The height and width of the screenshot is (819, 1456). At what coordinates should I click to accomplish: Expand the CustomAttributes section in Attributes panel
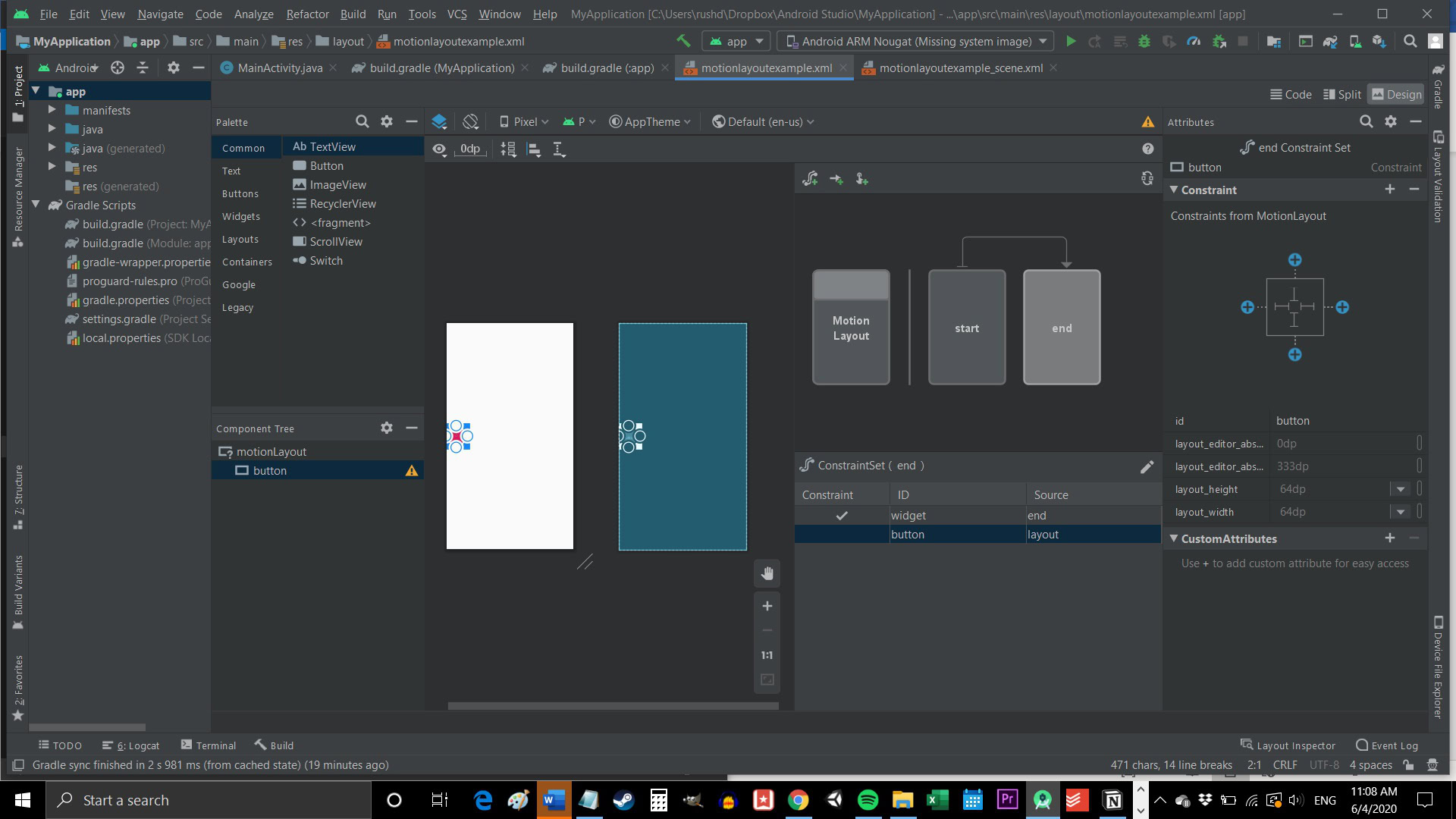(x=1175, y=538)
